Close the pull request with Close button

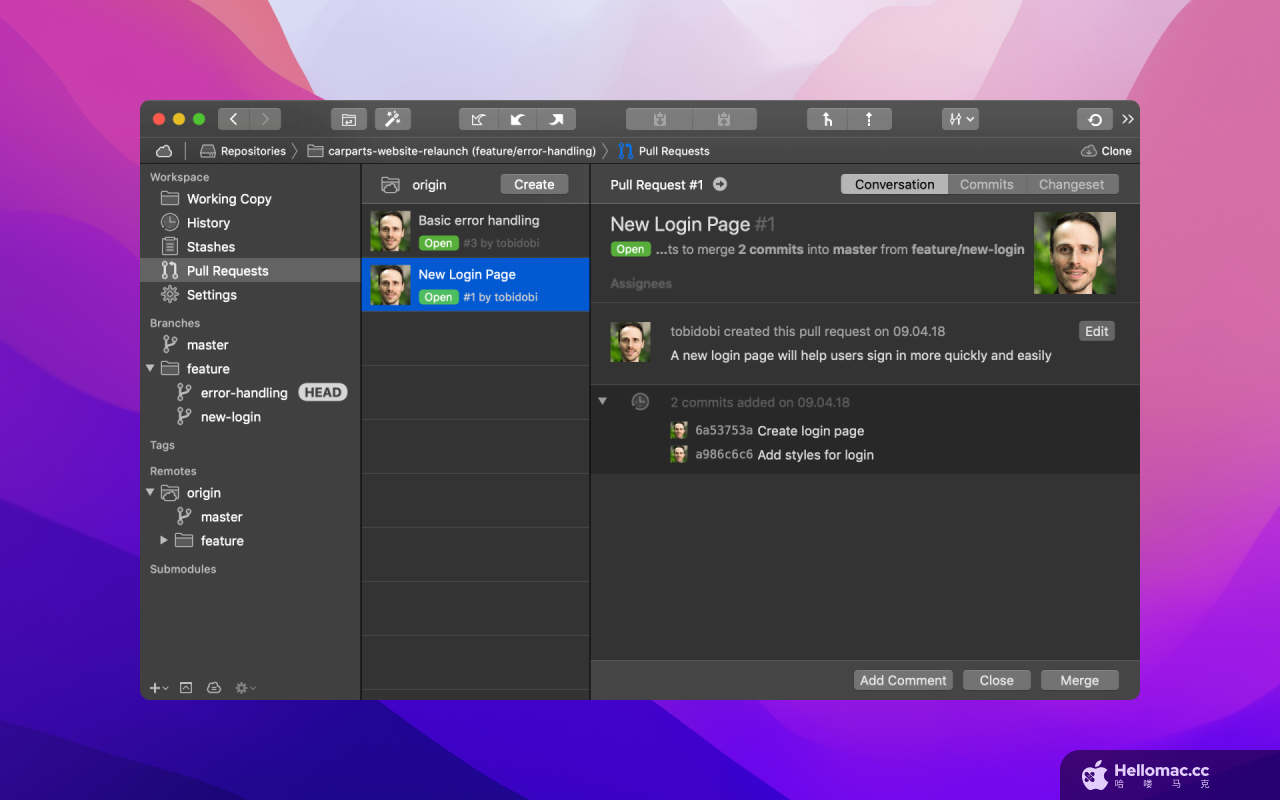point(997,680)
